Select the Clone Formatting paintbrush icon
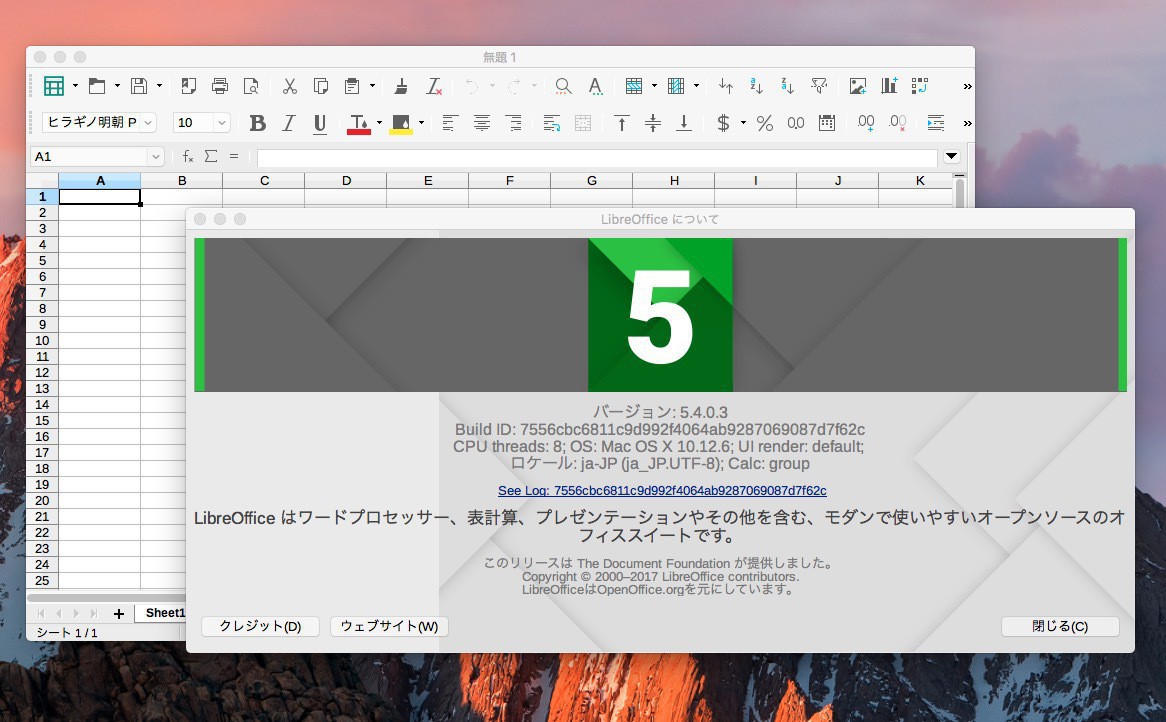The image size is (1166, 722). coord(402,86)
